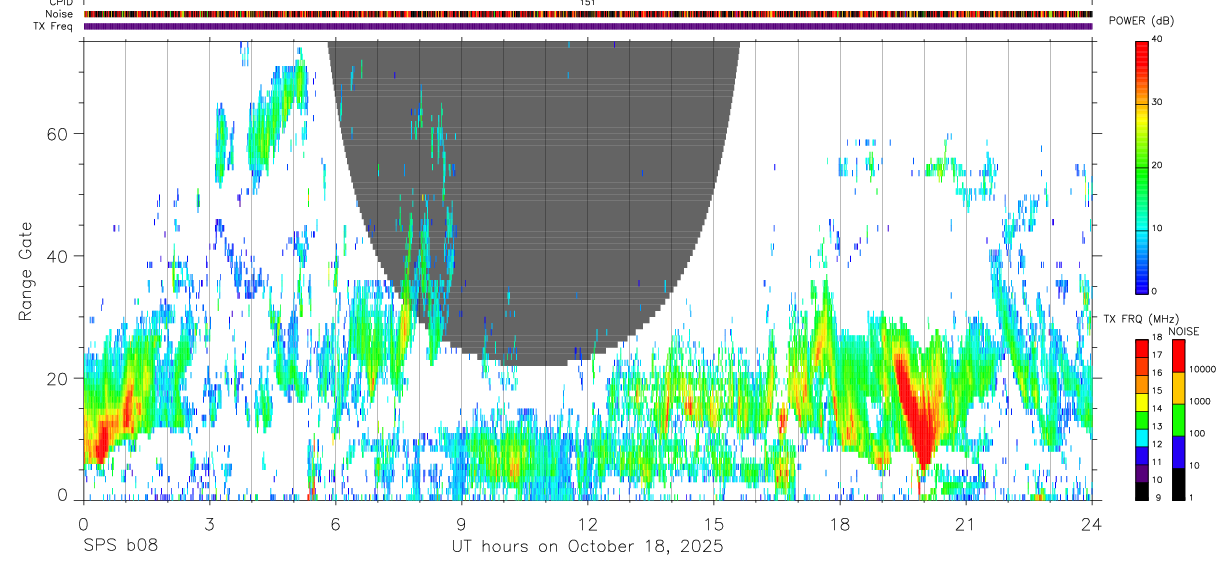Click the 100 label on noise scale
Image resolution: width=1228 pixels, height=567 pixels.
[x=1195, y=433]
